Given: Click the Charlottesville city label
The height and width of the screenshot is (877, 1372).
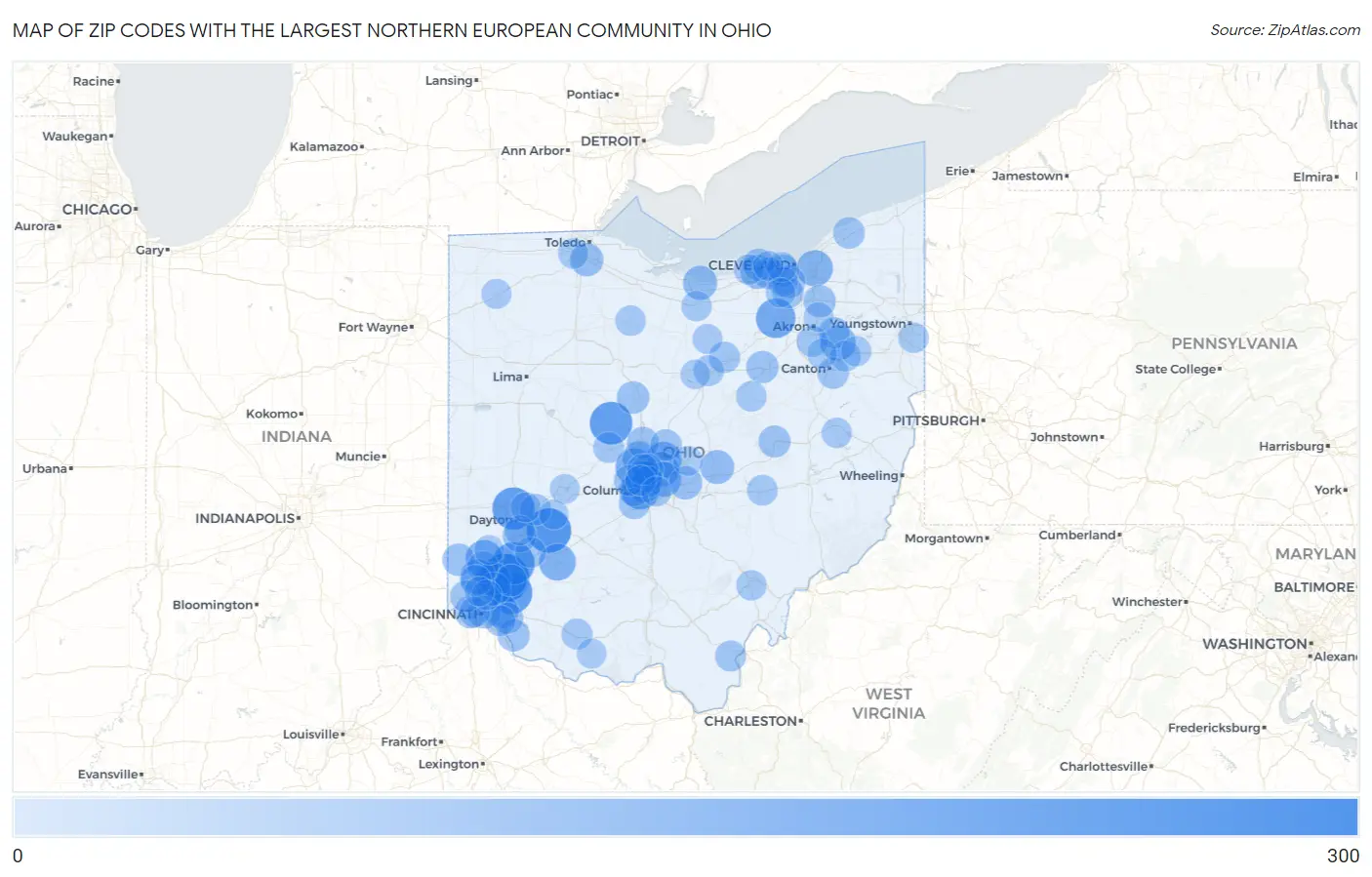Looking at the screenshot, I should (1104, 767).
